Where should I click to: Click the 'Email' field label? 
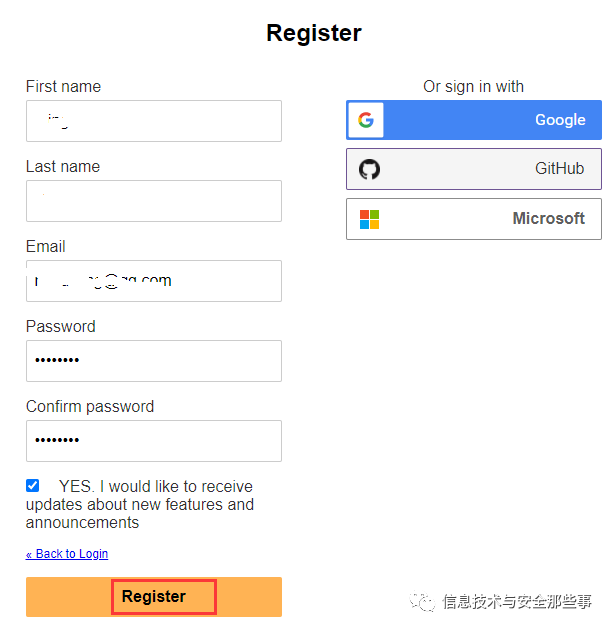46,247
